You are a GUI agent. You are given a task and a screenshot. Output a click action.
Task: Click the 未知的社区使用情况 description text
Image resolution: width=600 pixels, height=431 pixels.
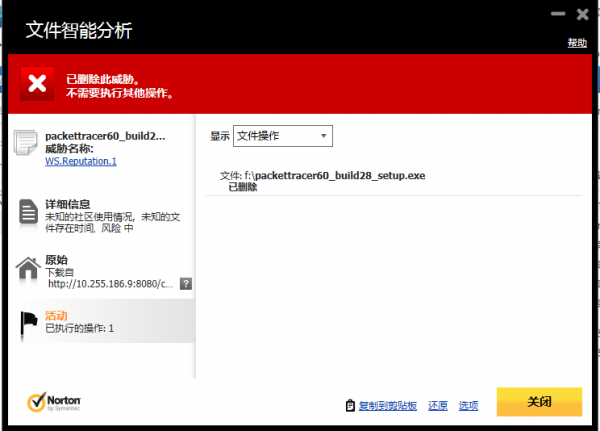pyautogui.click(x=112, y=222)
